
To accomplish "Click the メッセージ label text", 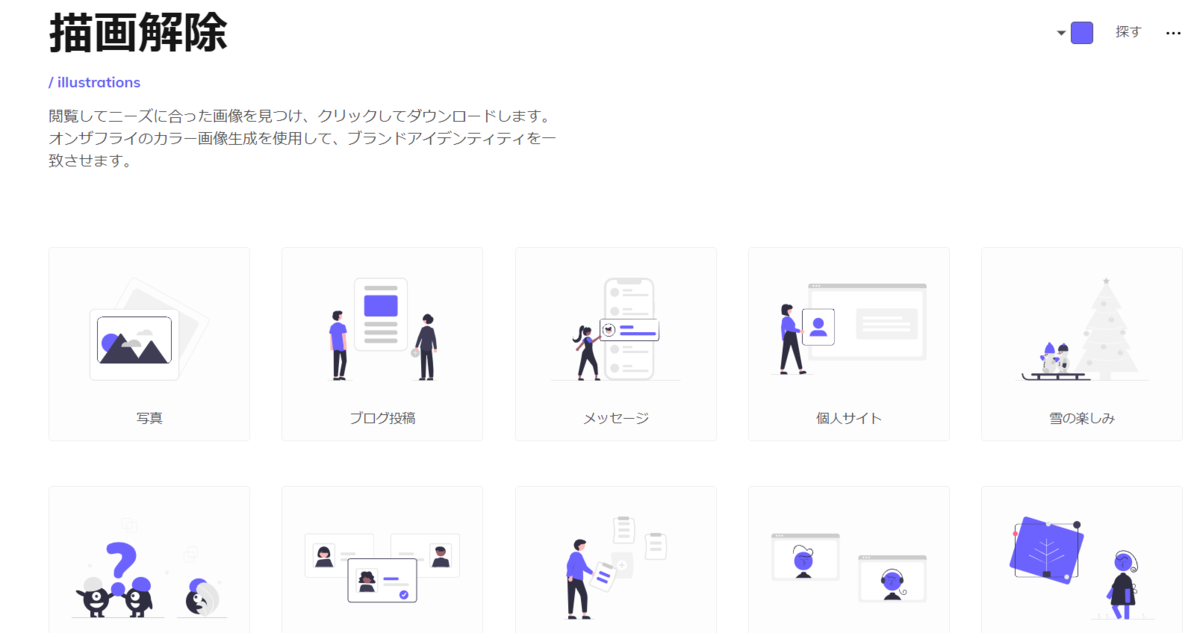I will pyautogui.click(x=616, y=418).
